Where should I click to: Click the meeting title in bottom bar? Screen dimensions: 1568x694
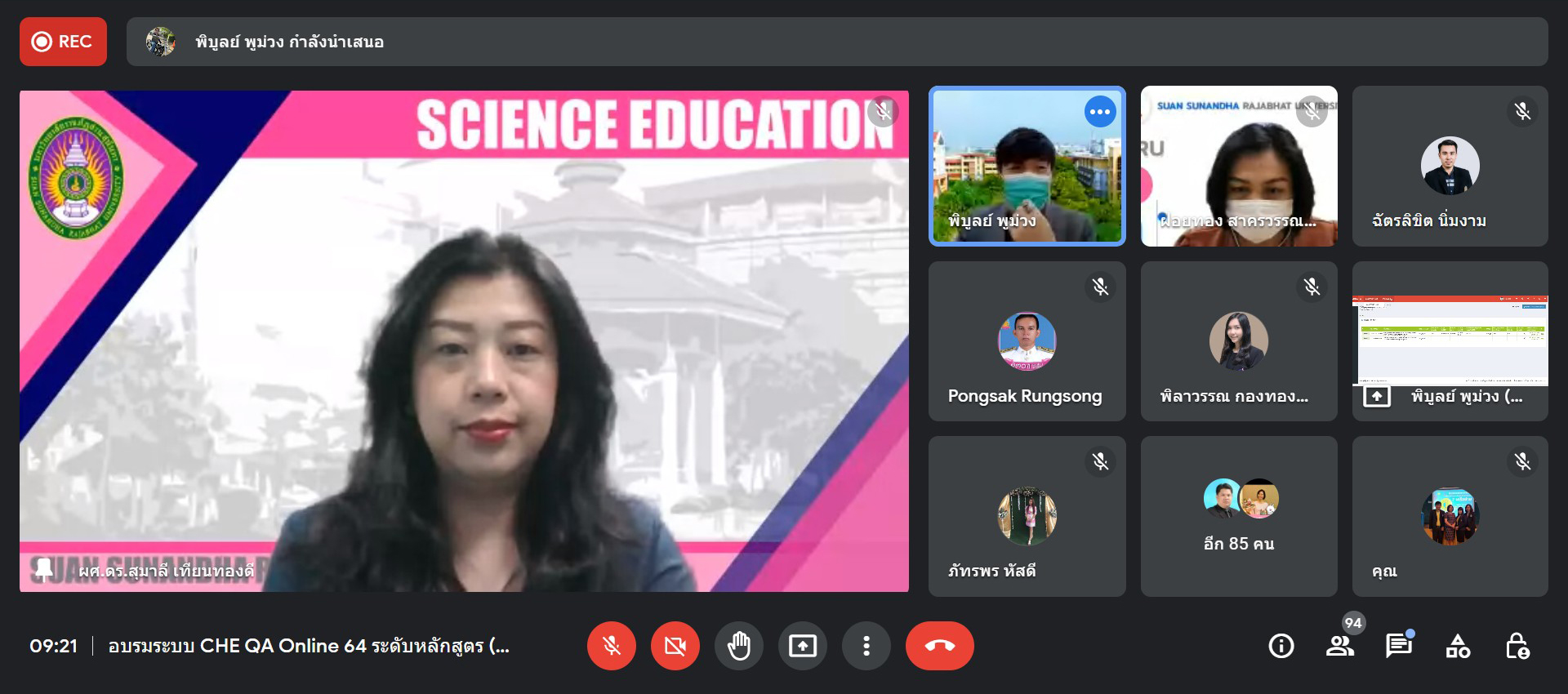tap(309, 646)
